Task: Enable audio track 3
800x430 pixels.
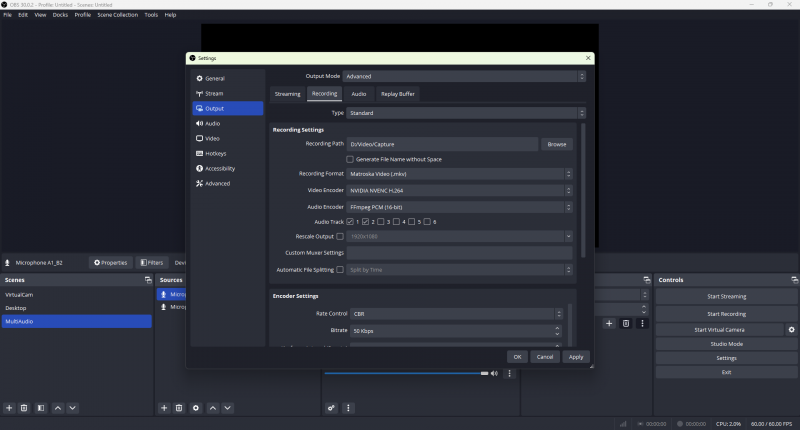Action: pos(381,222)
